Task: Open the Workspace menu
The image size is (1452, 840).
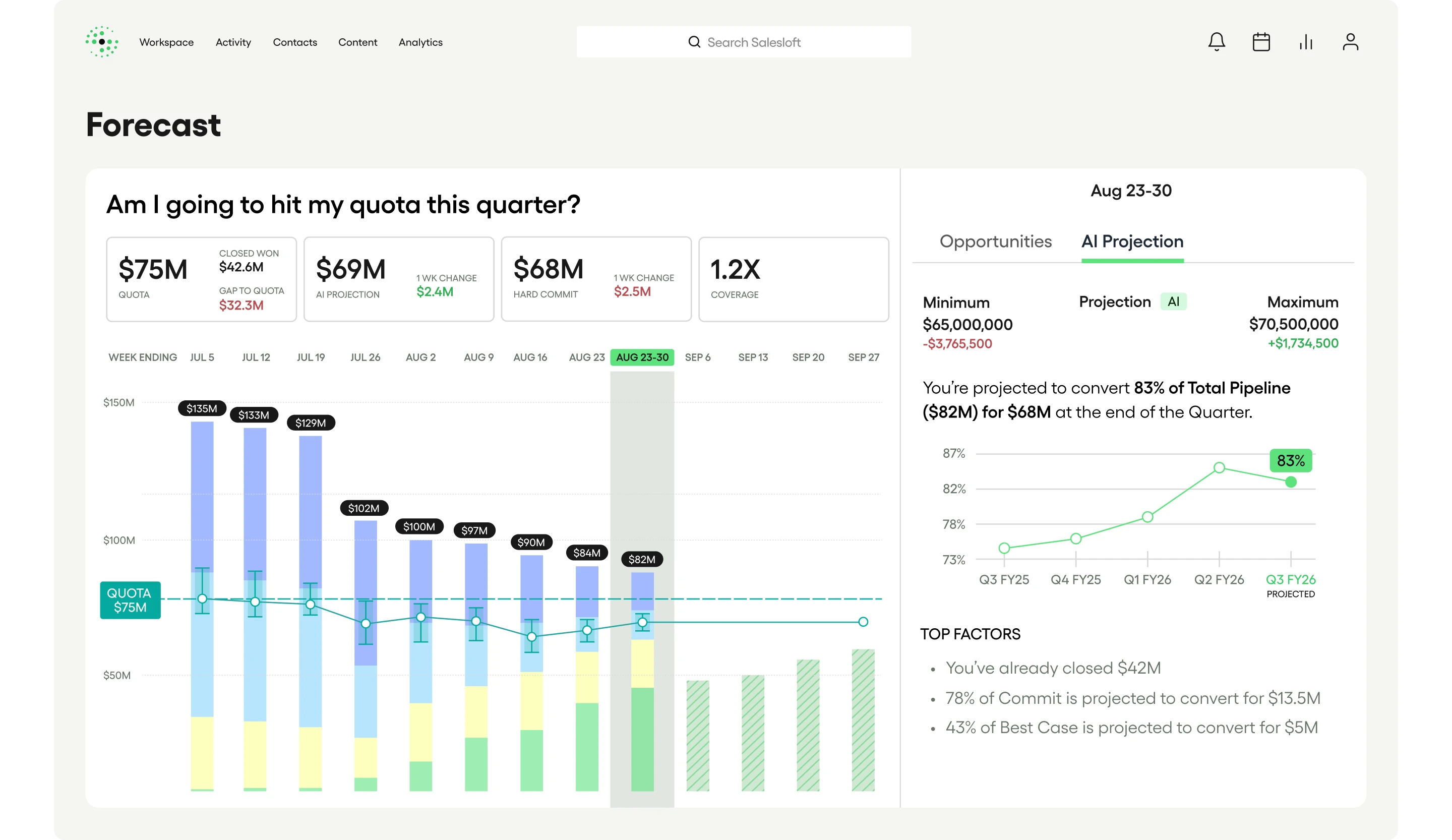Action: click(x=166, y=42)
